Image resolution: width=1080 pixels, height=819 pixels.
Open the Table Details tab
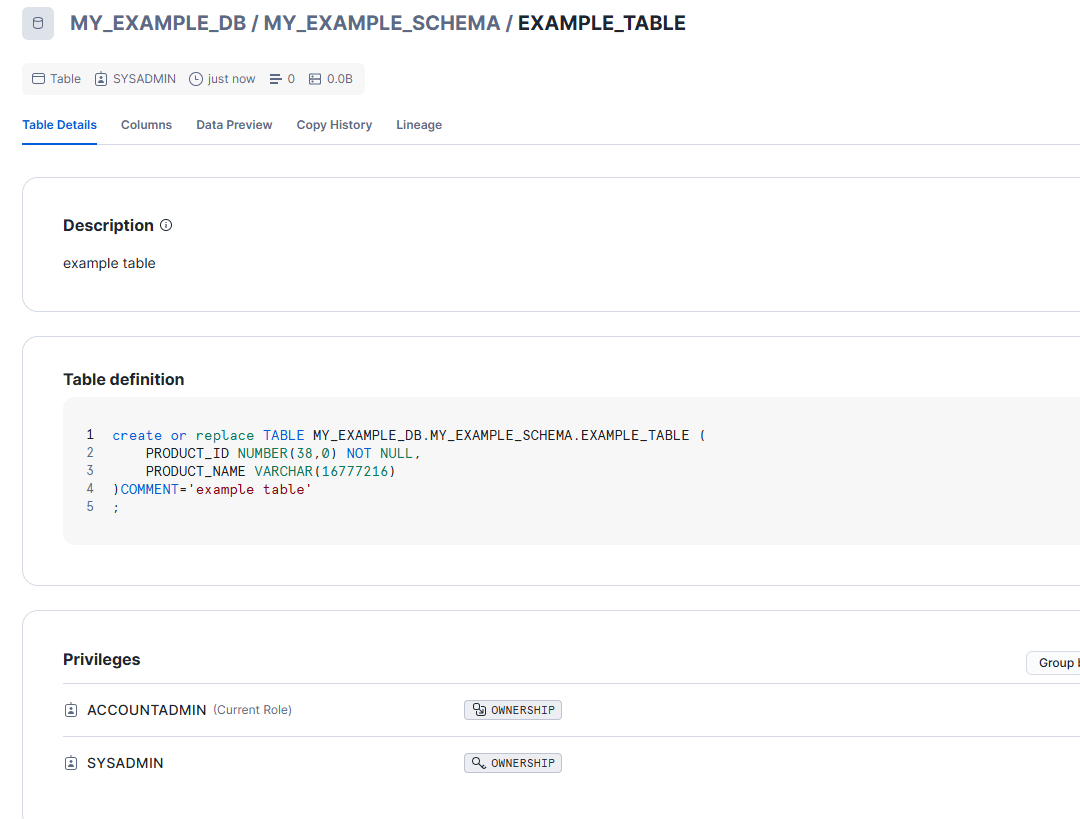pos(59,125)
